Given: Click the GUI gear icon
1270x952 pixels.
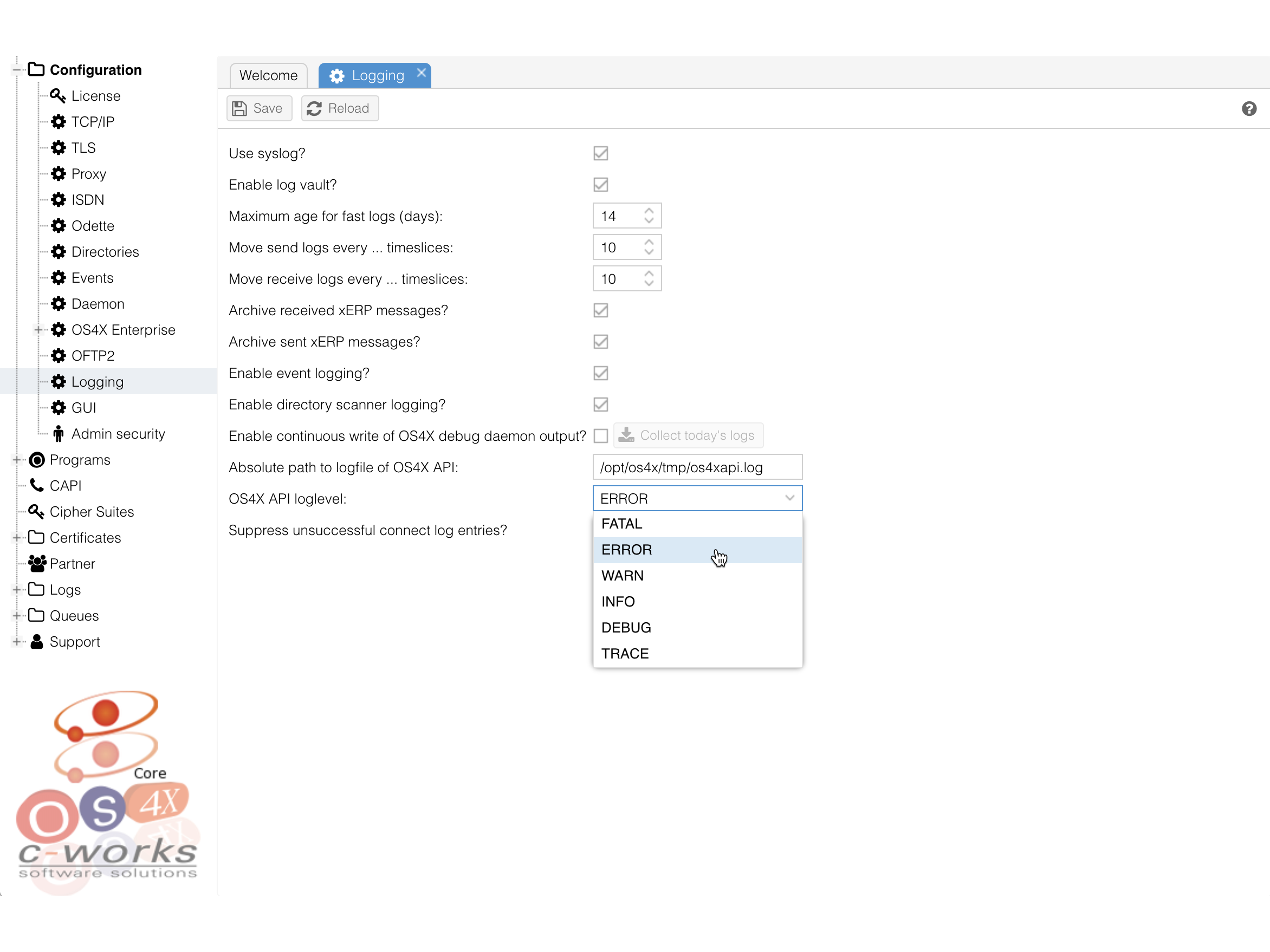Looking at the screenshot, I should (58, 408).
